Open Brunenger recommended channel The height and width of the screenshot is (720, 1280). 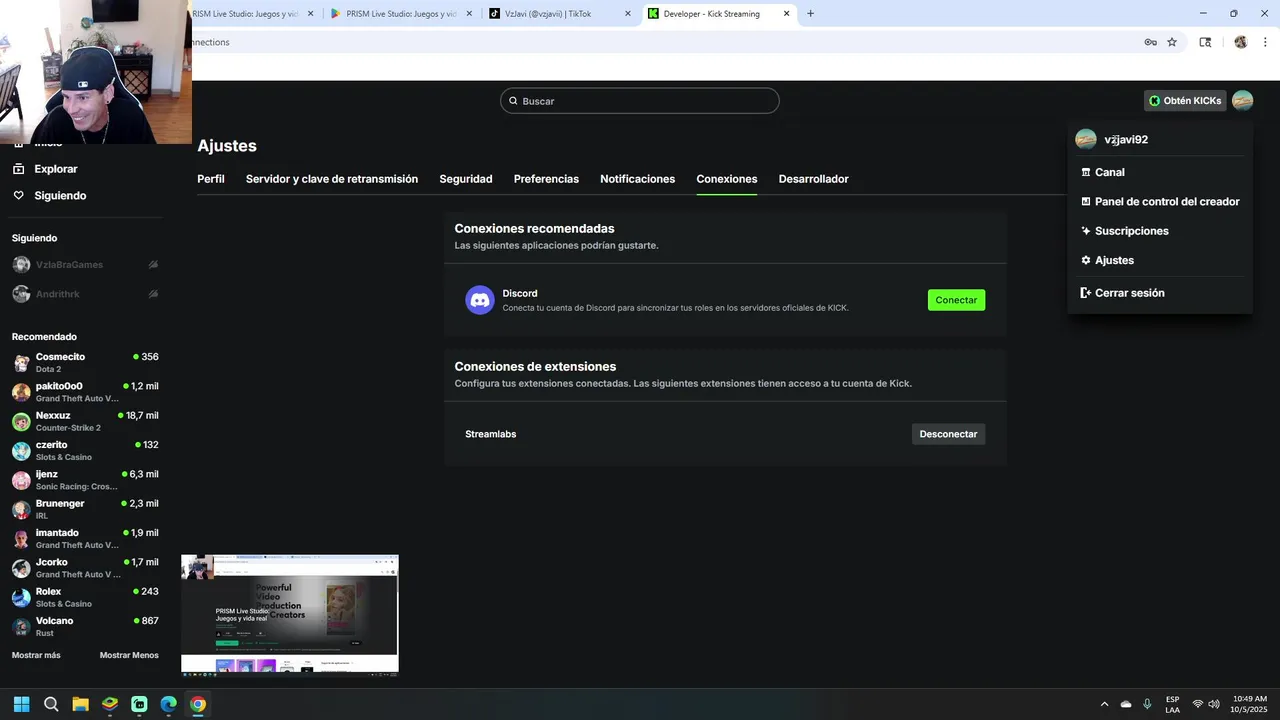[x=85, y=509]
